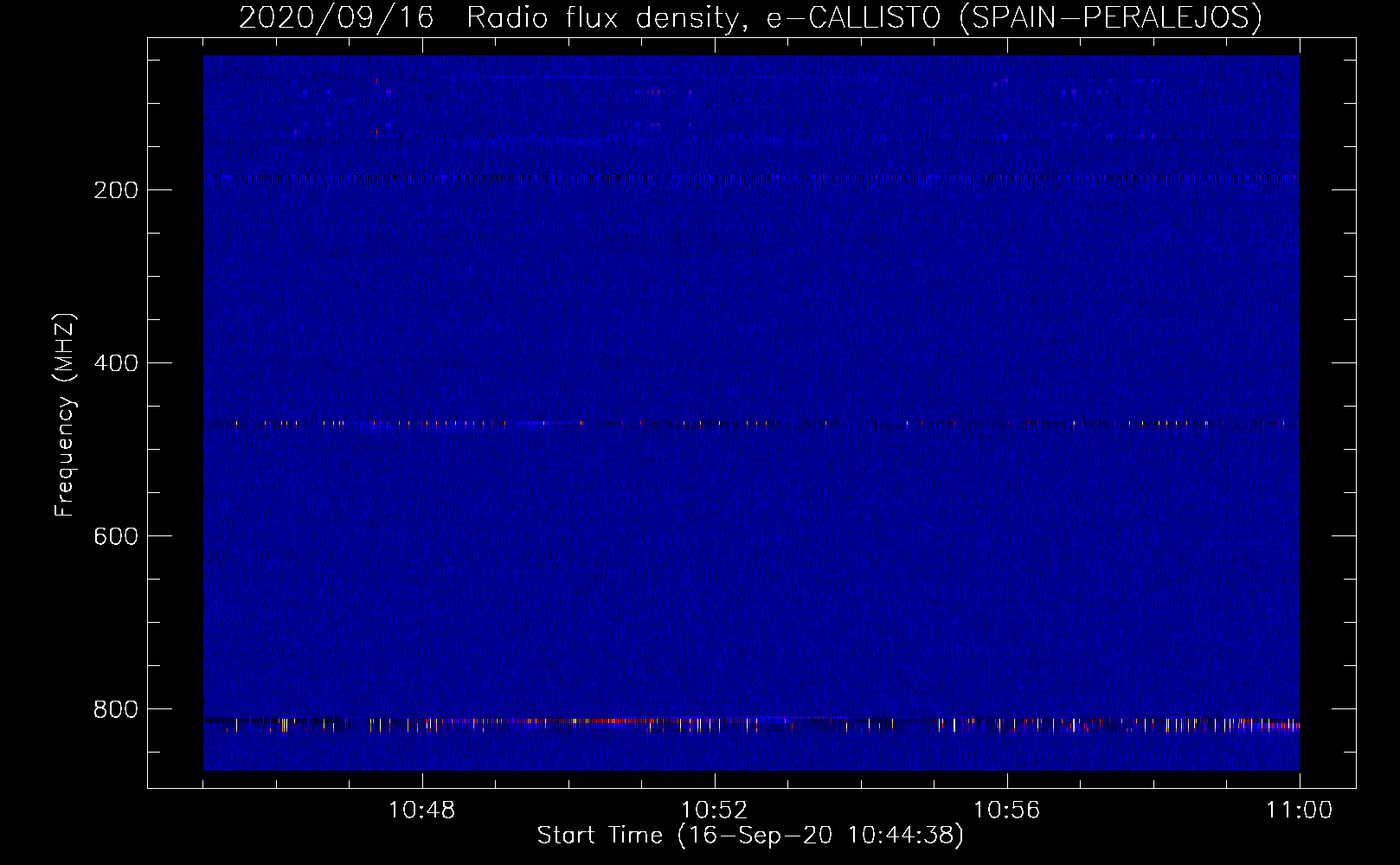This screenshot has height=865, width=1400.
Task: Click the 'Start Time (16-Sep-20 10:44:38)' label
Action: 750,836
